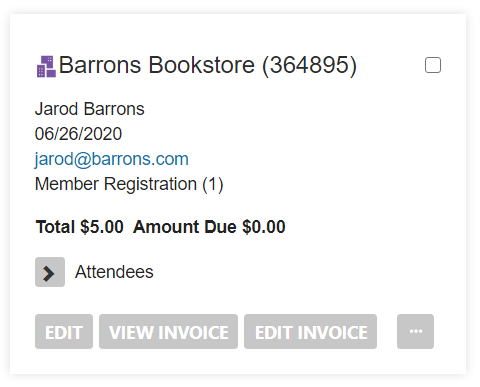
Task: Select the $0.00 amount due value
Action: (264, 227)
